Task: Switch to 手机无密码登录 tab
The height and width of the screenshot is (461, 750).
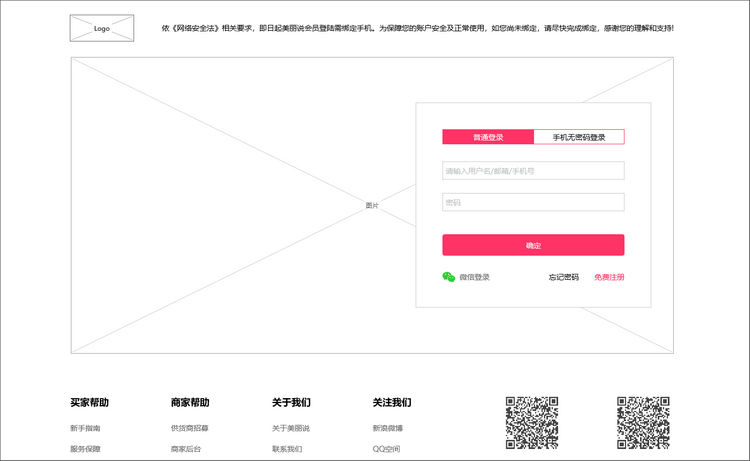Action: tap(579, 137)
